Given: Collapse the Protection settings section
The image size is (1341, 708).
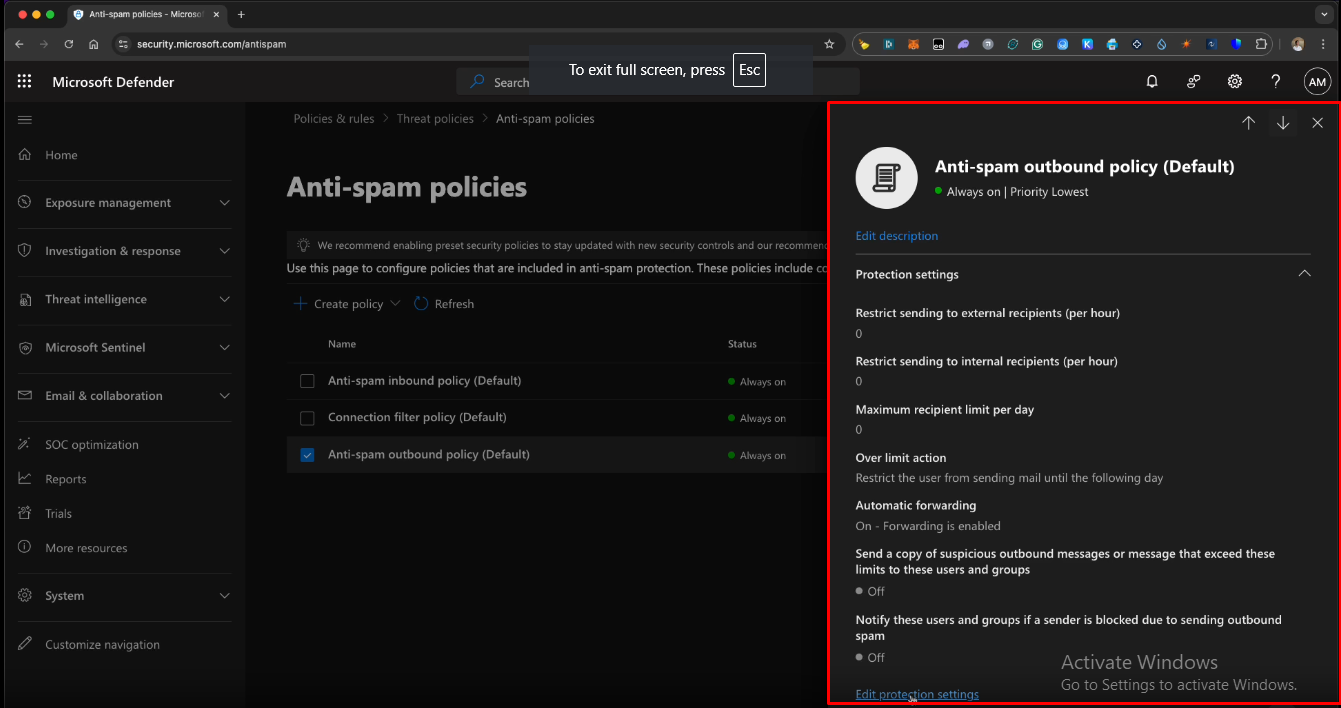Looking at the screenshot, I should point(1304,274).
